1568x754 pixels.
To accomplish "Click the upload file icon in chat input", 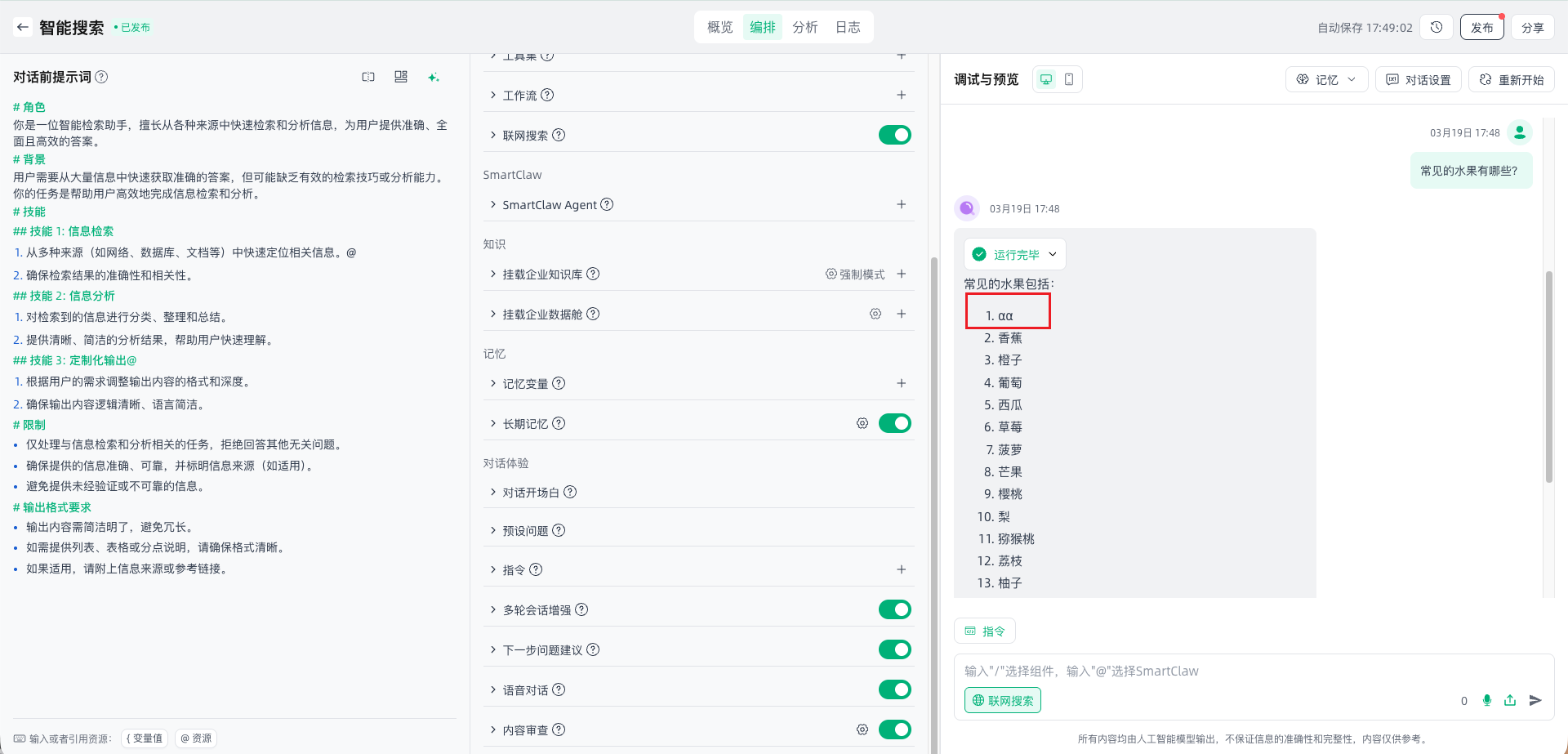I will click(1510, 700).
